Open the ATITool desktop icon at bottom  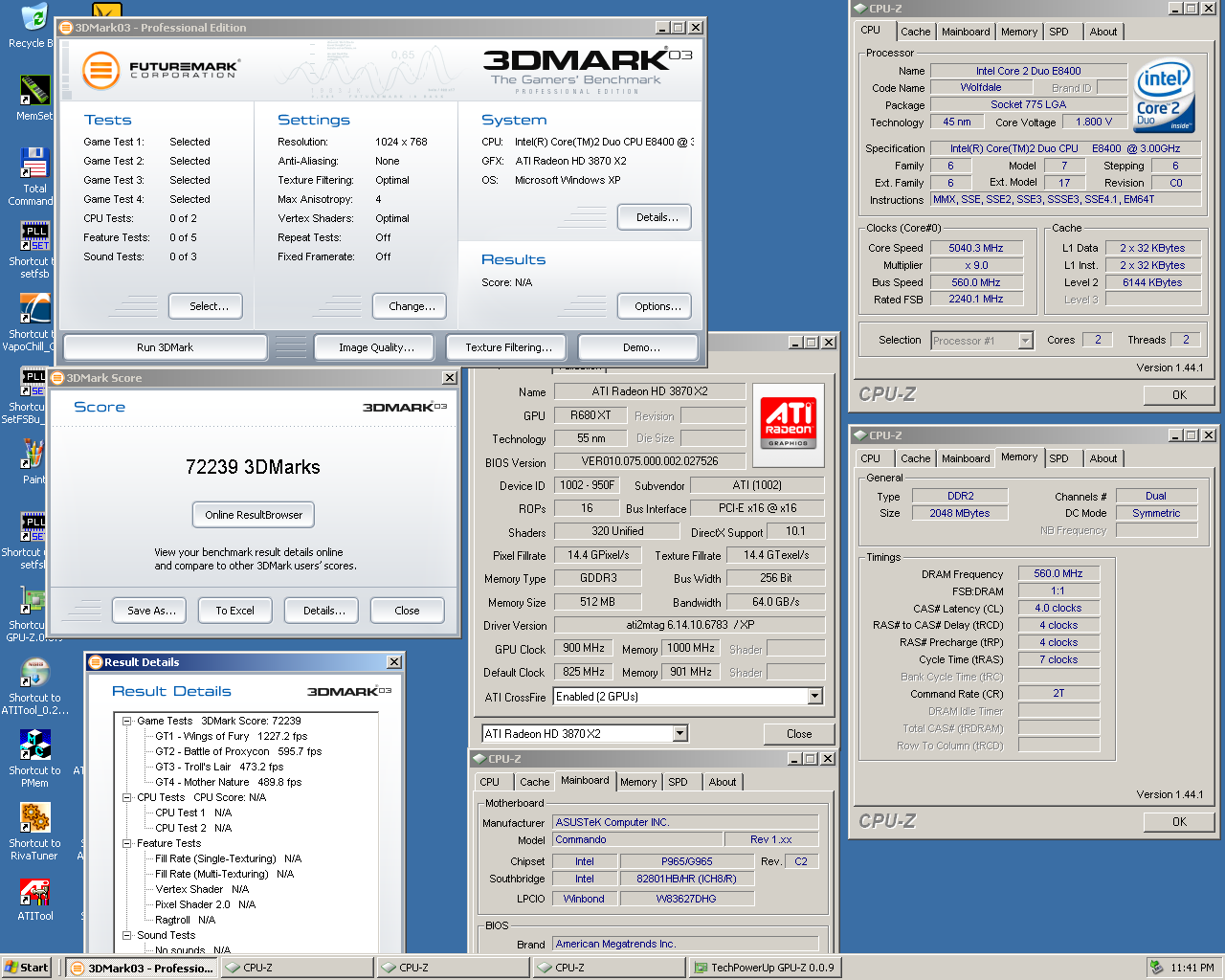[35, 891]
